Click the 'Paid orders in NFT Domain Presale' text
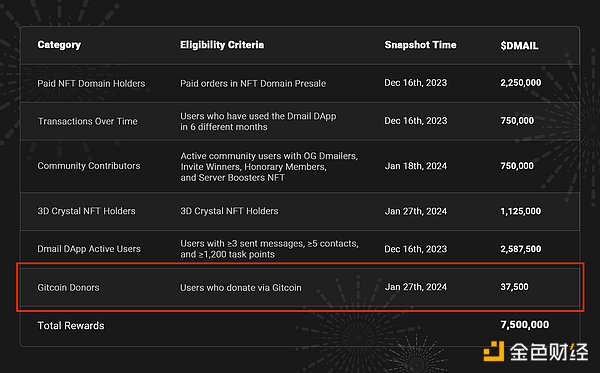Viewport: 600px width, 373px height. 253,83
